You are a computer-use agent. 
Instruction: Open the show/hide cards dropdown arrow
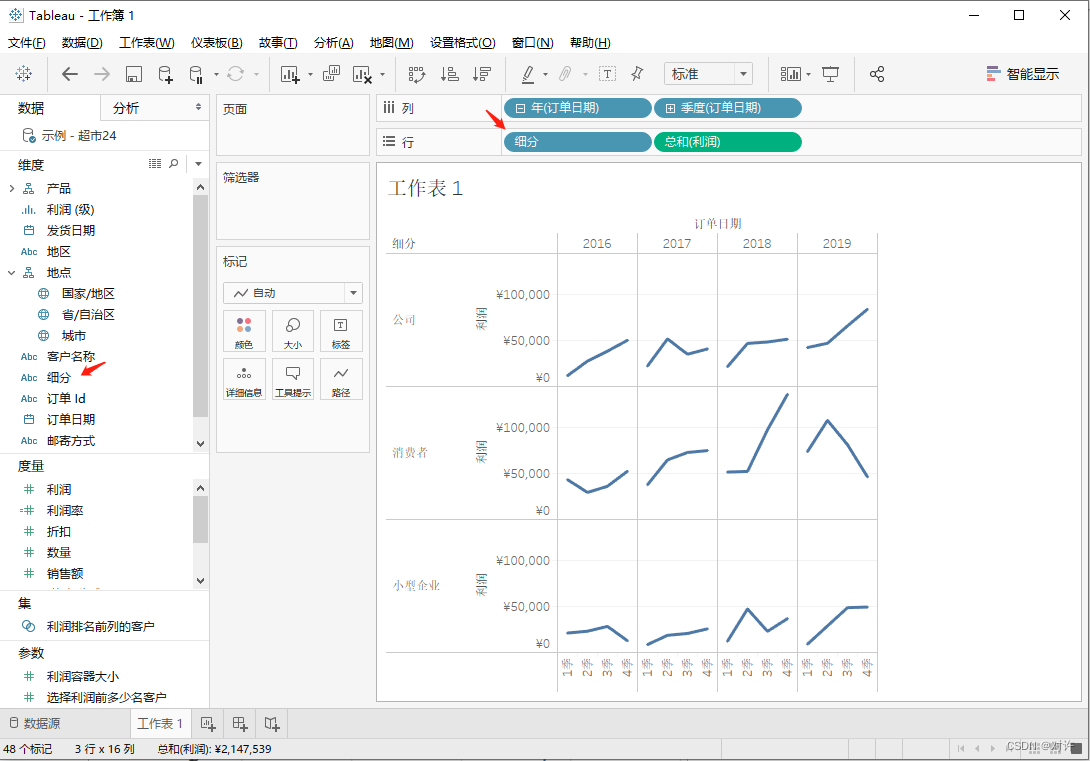808,74
